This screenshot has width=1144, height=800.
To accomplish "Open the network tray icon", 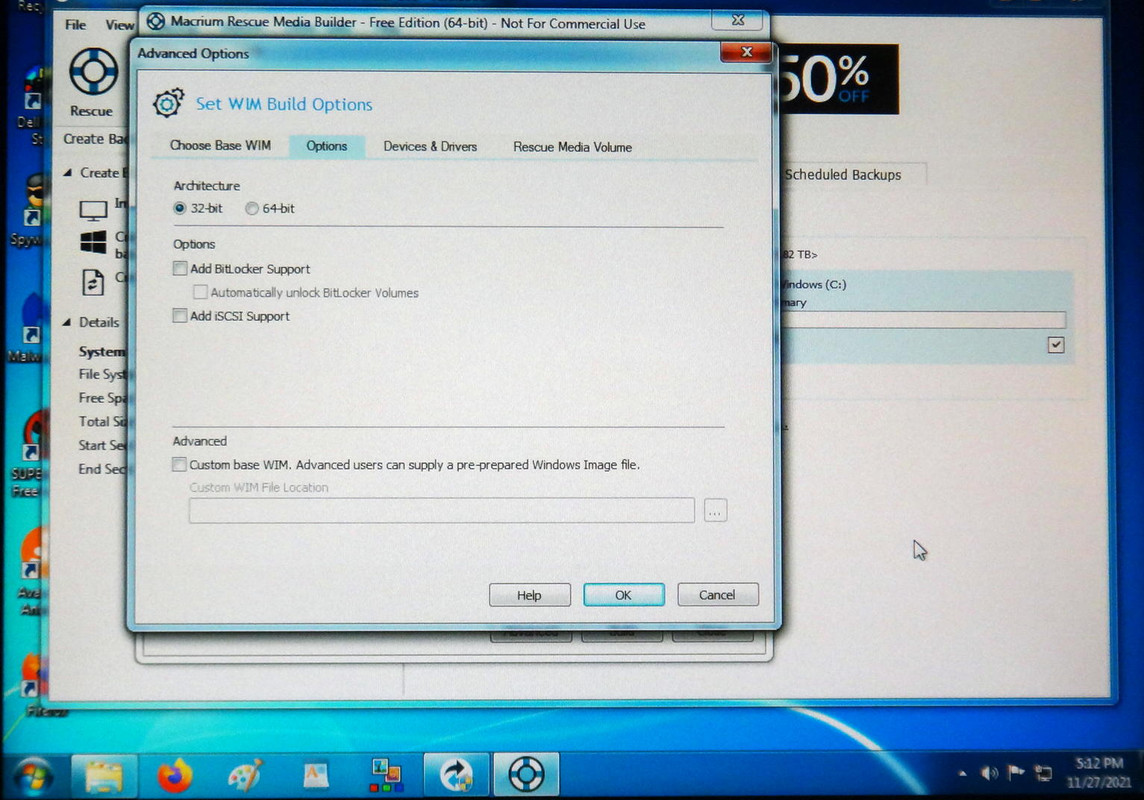I will tap(1043, 773).
